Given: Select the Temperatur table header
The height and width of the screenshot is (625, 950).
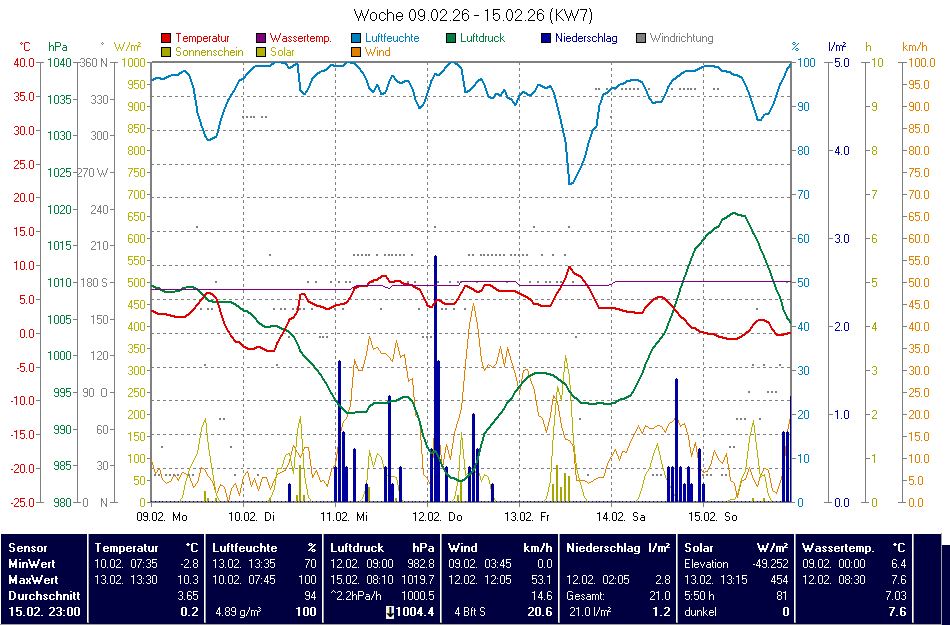Looking at the screenshot, I should [127, 548].
